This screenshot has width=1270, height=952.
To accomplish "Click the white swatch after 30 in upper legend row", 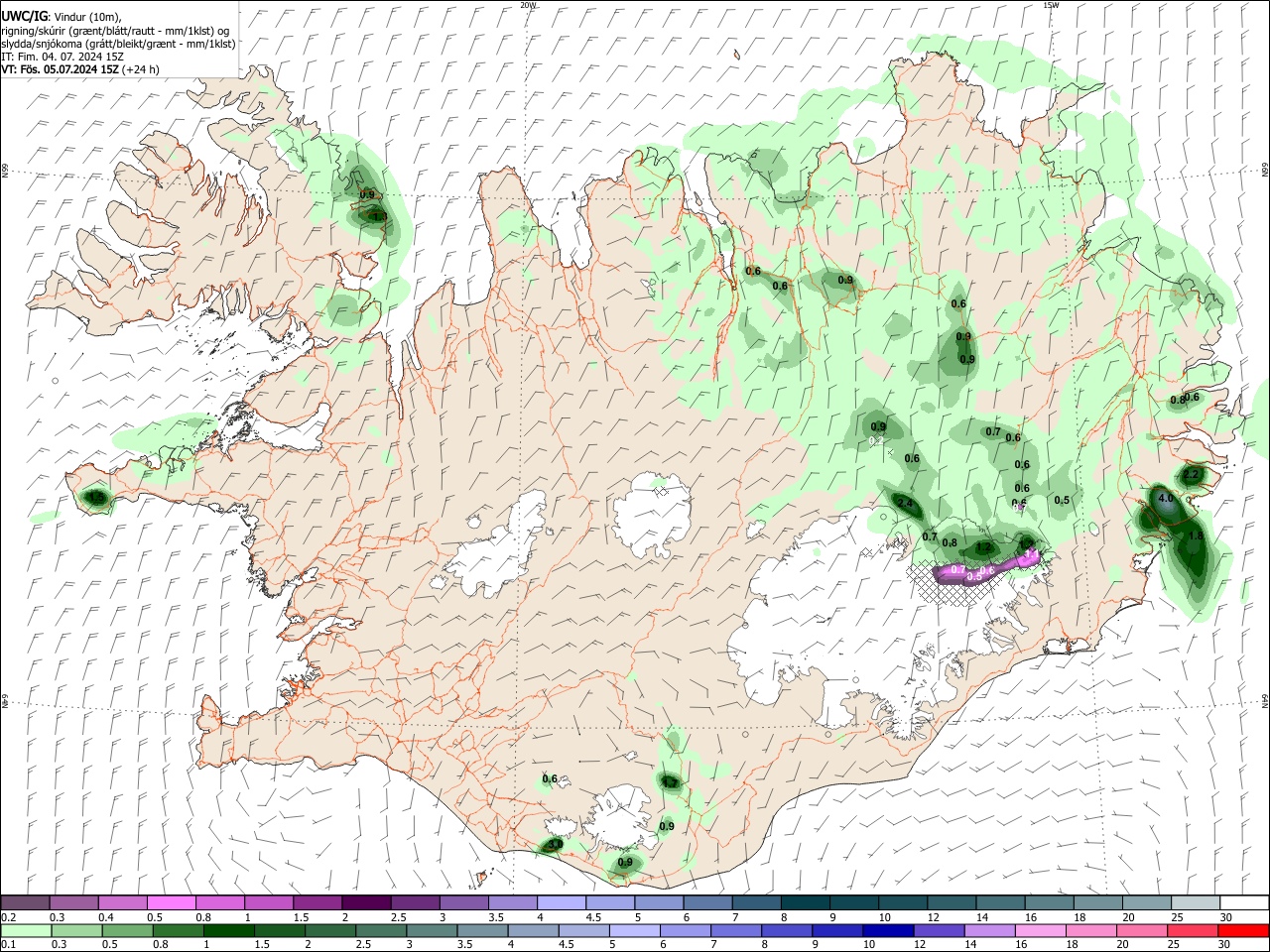I will (1242, 903).
